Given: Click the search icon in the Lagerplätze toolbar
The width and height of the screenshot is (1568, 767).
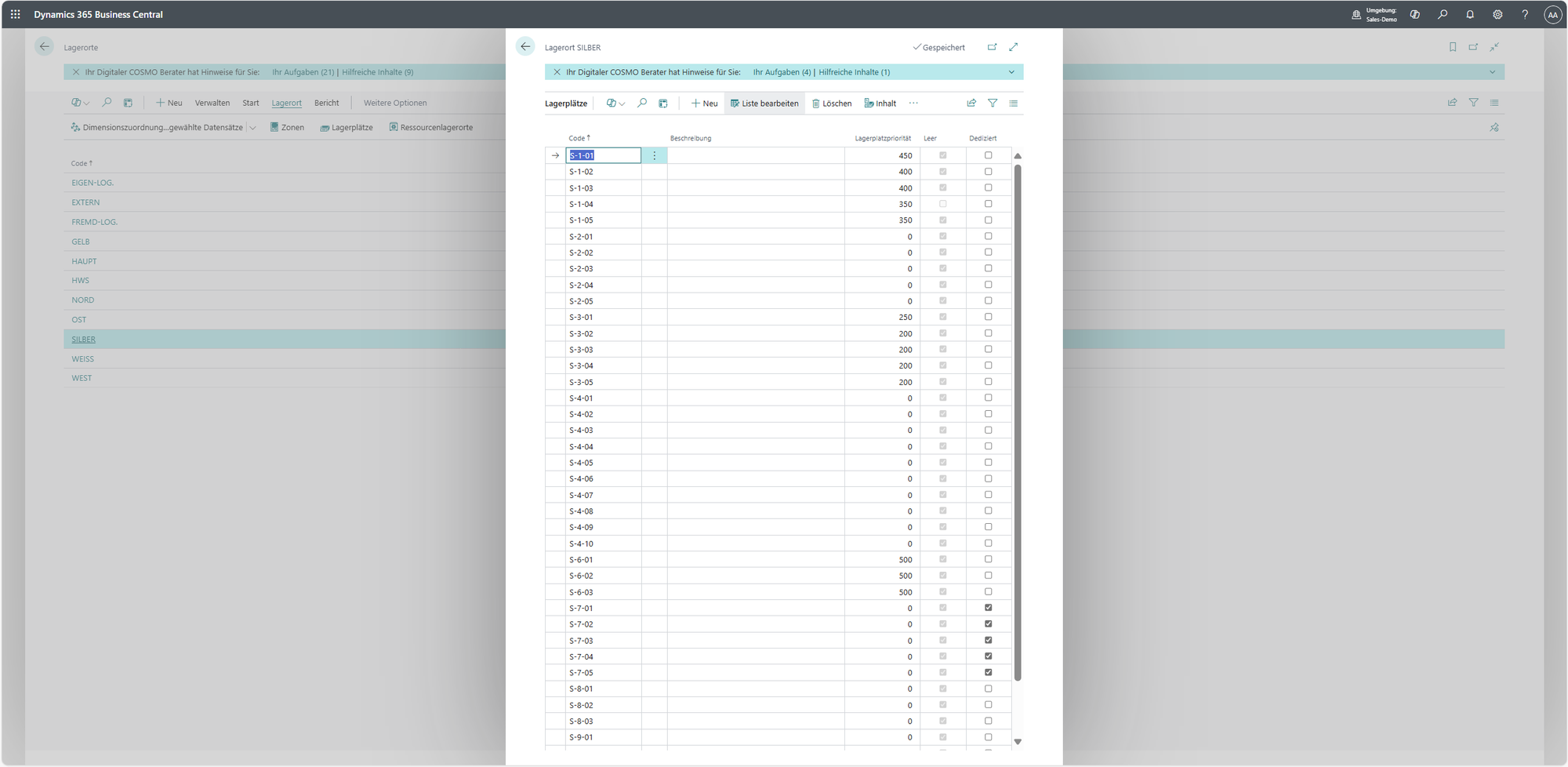Looking at the screenshot, I should [642, 104].
